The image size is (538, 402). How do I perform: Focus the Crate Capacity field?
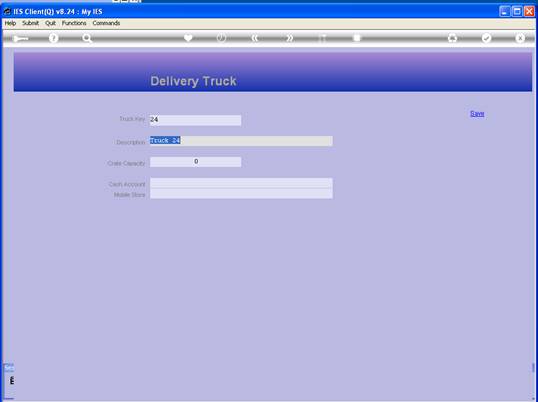click(195, 162)
